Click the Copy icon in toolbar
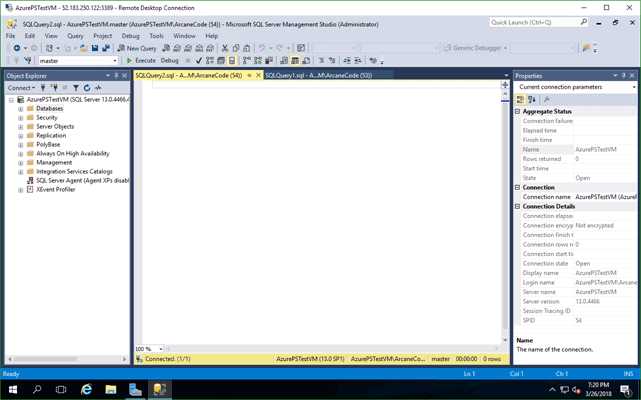This screenshot has height=400, width=641. [236, 48]
